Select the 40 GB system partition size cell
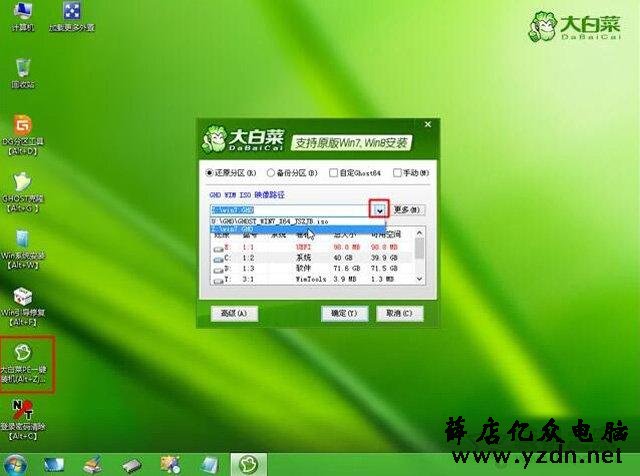 343,258
